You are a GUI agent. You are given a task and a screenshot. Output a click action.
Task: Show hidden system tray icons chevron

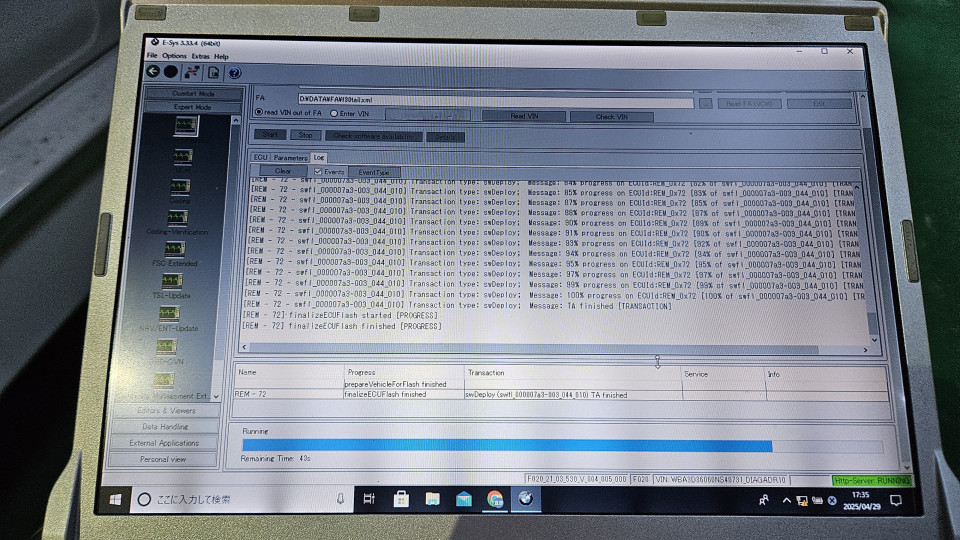786,501
